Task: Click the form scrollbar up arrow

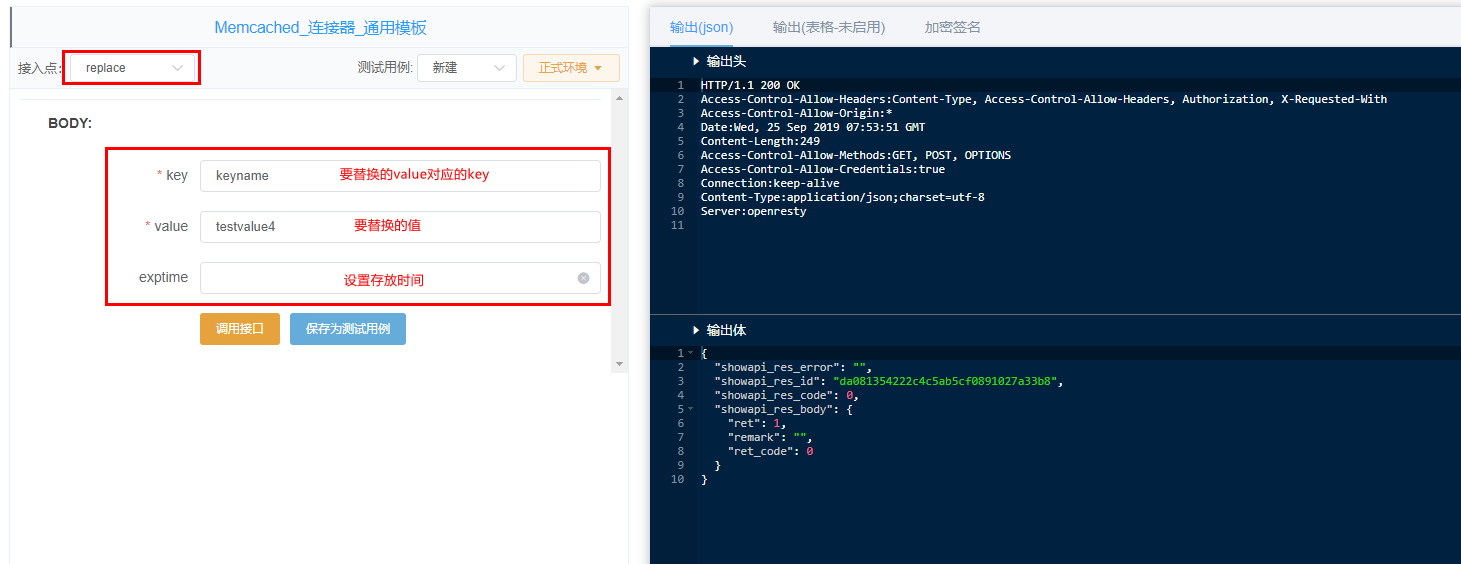Action: [619, 98]
